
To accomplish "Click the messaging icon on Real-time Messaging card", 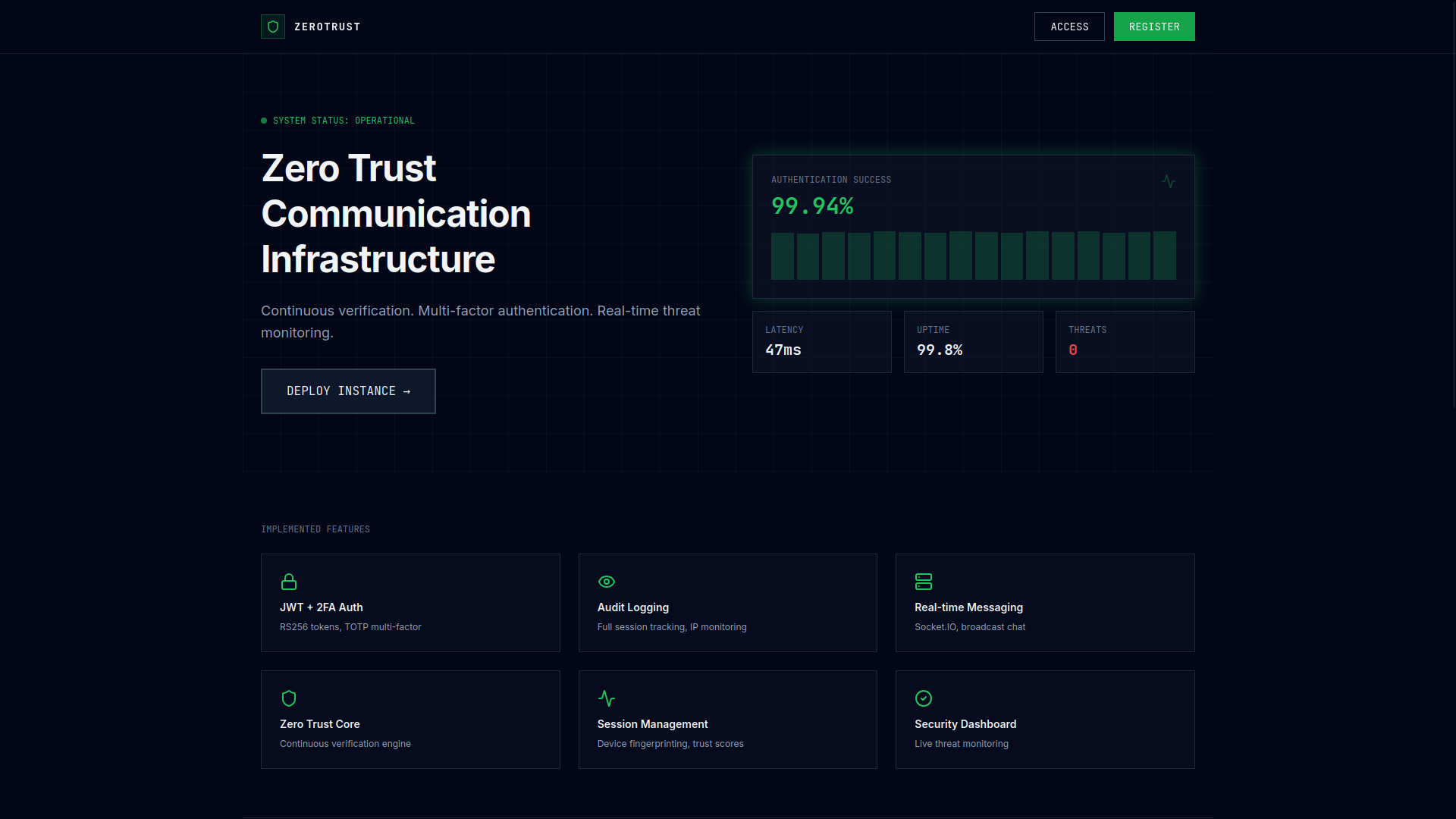I will (x=923, y=582).
